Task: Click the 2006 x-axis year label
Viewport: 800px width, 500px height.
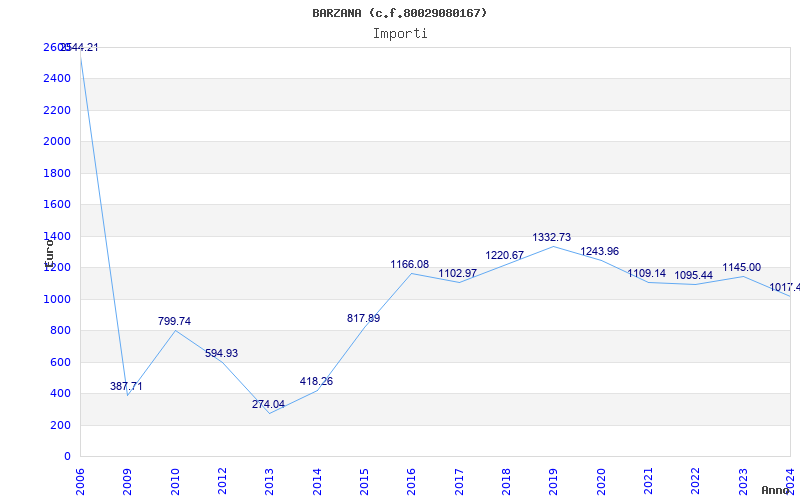Action: [x=81, y=479]
